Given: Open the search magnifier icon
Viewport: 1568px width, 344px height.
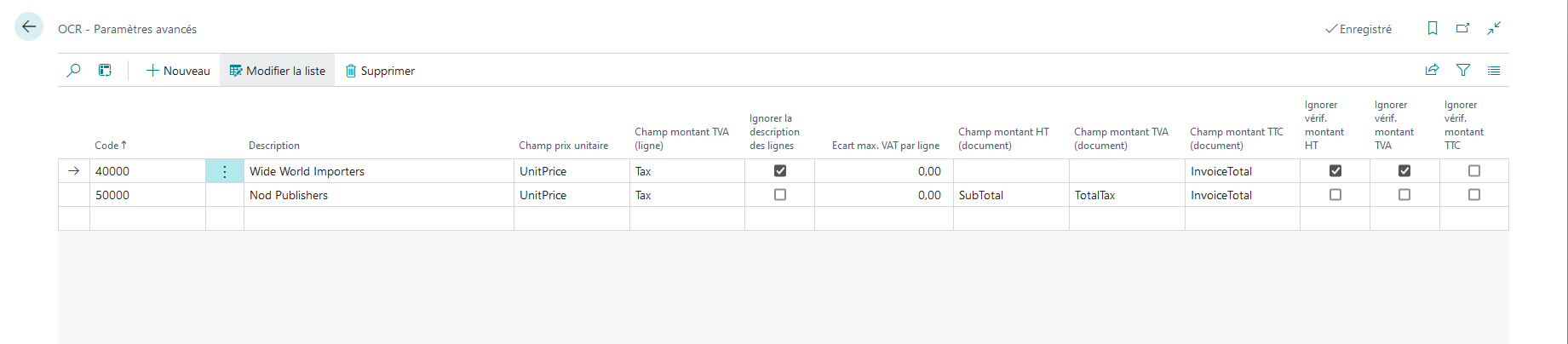Looking at the screenshot, I should pos(74,71).
